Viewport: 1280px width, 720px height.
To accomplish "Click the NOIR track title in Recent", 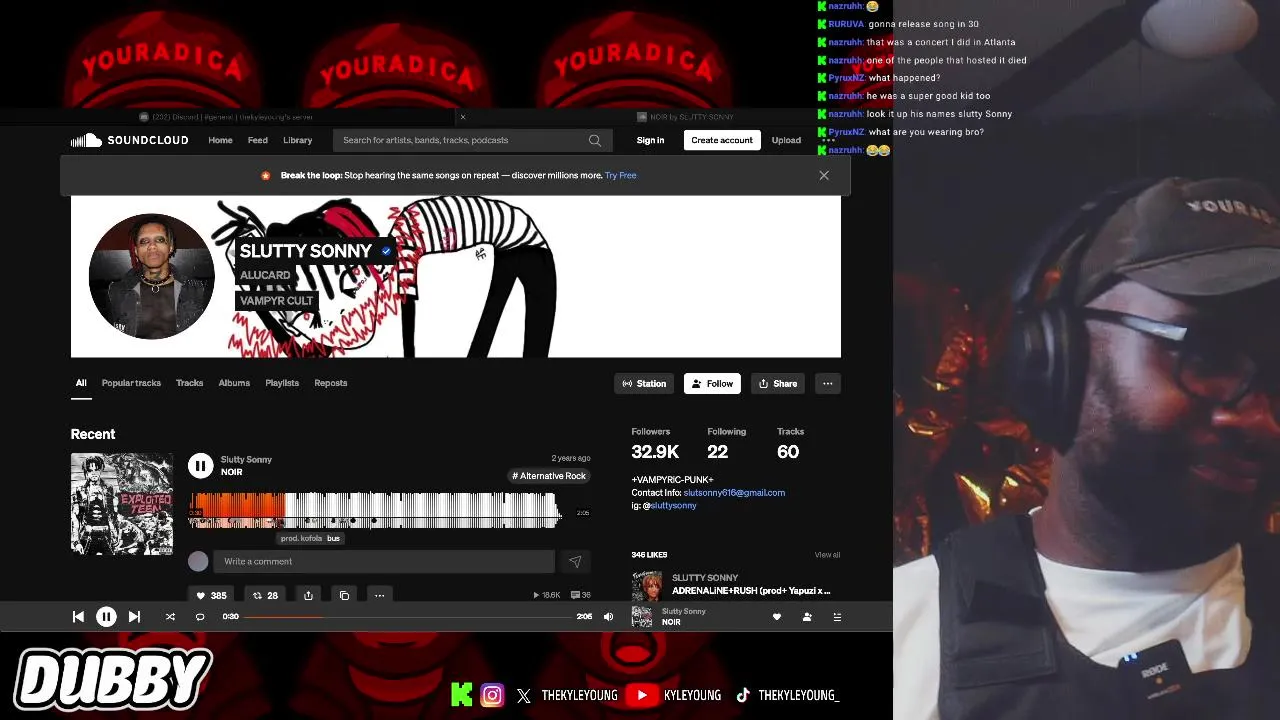I will point(231,472).
